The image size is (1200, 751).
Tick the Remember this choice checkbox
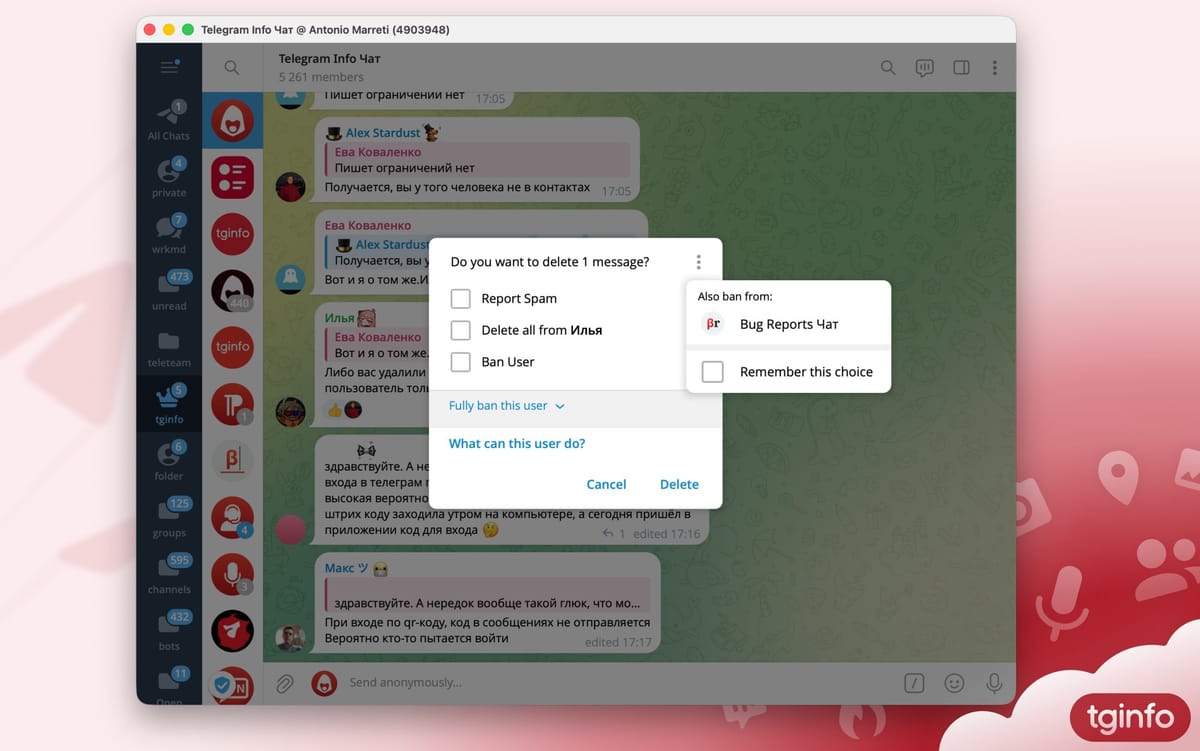[x=712, y=371]
